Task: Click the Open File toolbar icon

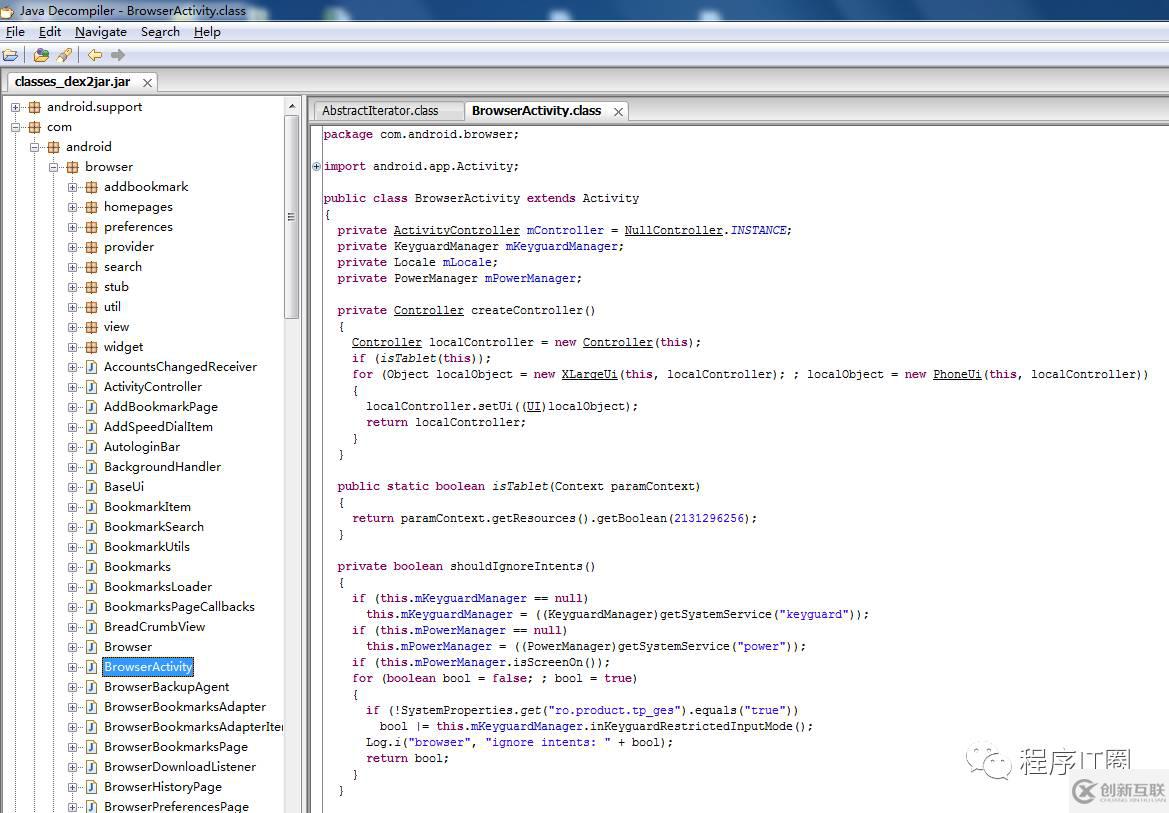Action: [10, 55]
